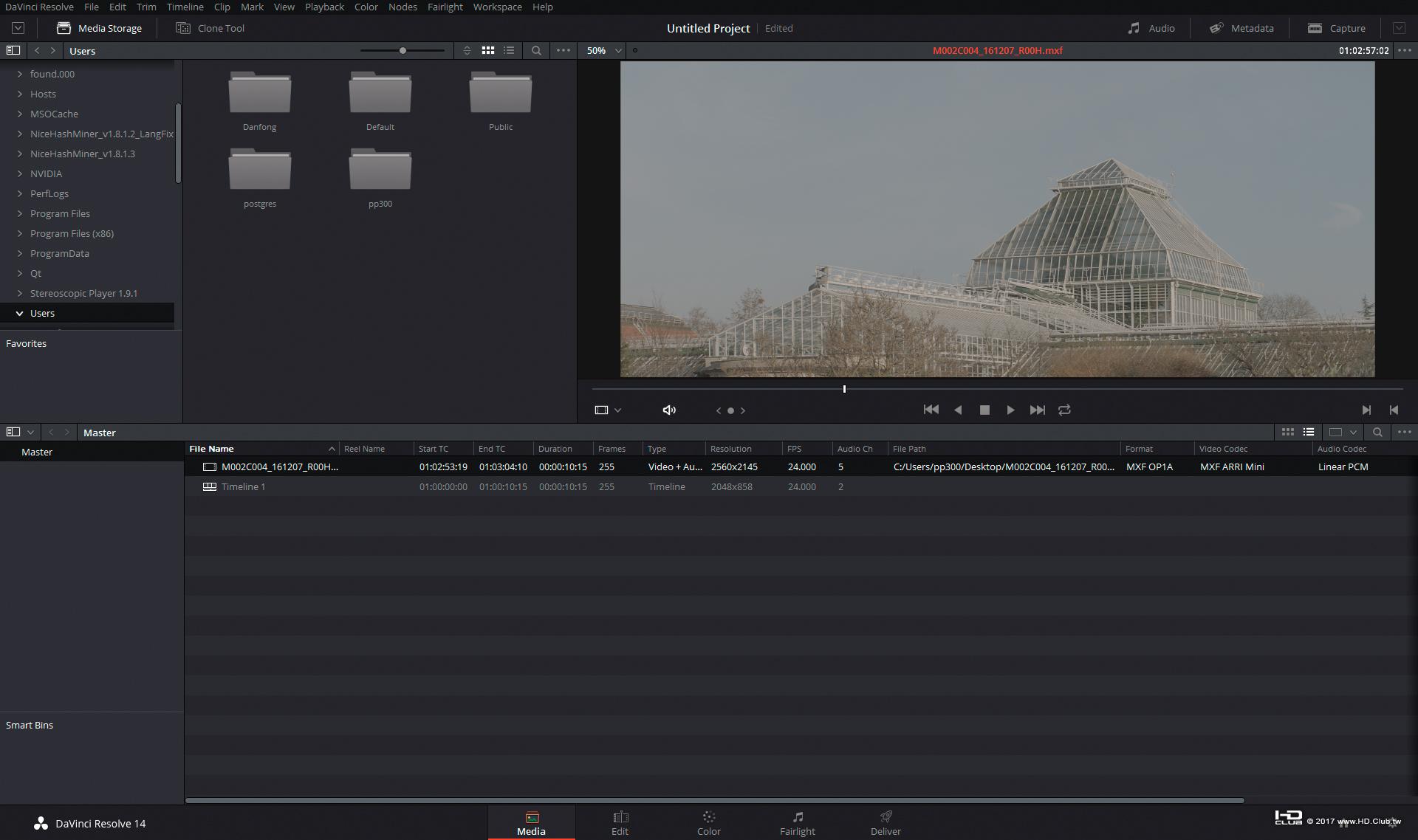Sort media pool by File Name header
This screenshot has height=840, width=1418.
point(211,448)
